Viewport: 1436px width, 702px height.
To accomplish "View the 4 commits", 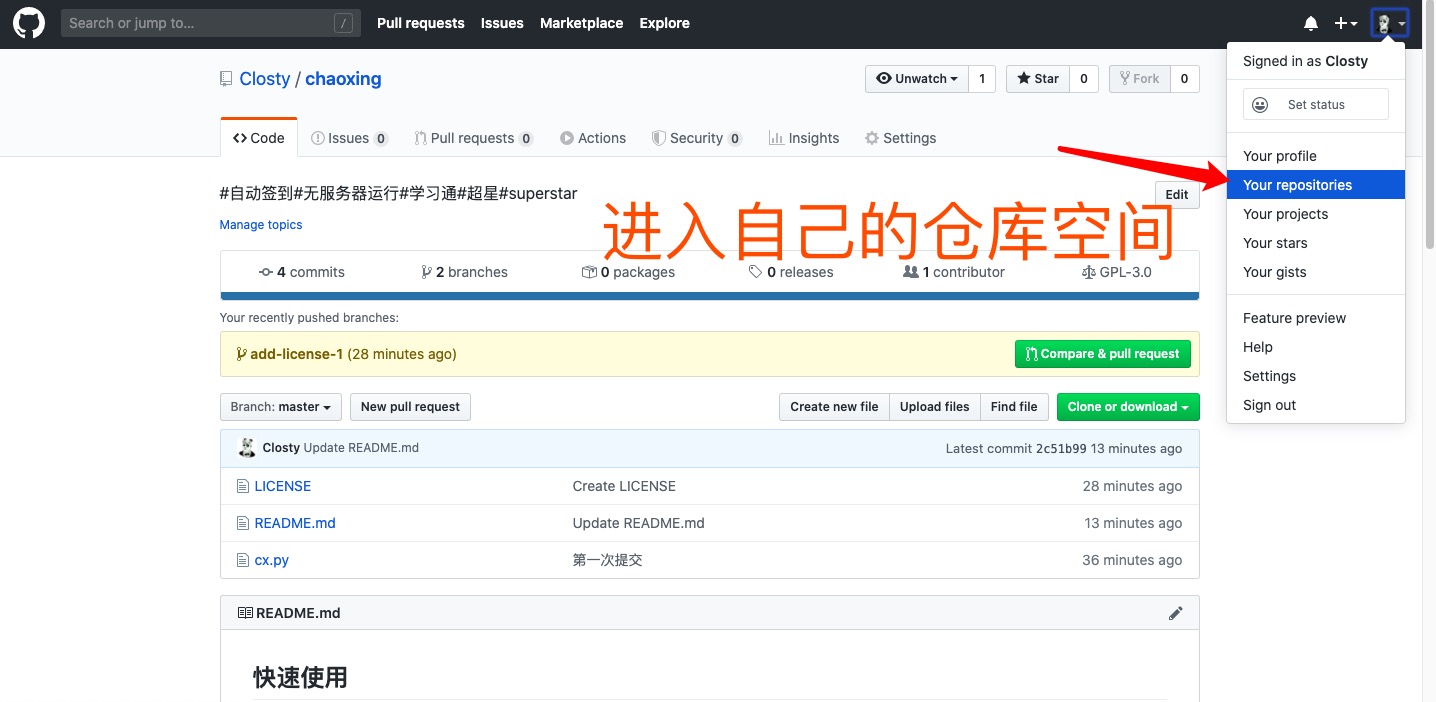I will 302,272.
